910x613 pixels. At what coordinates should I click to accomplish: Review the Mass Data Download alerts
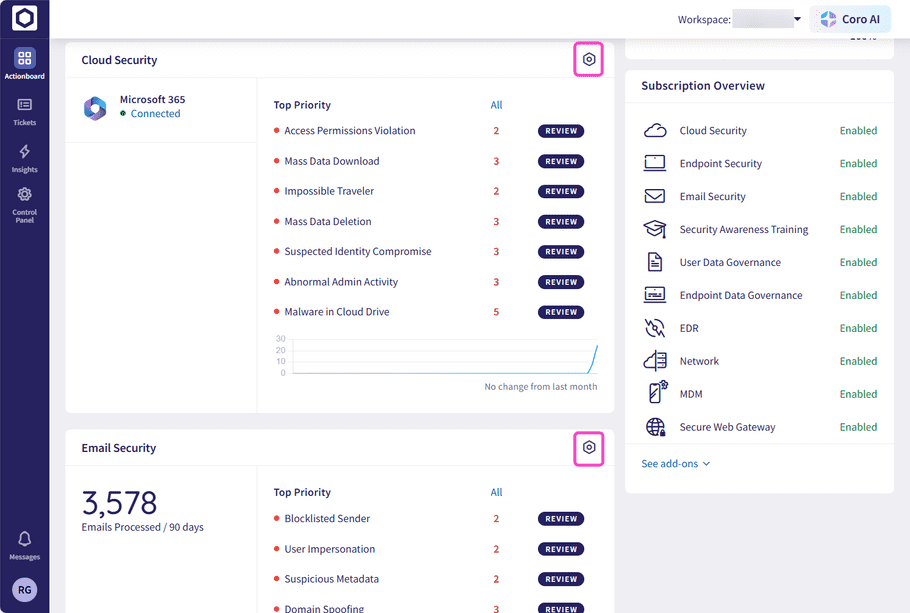pos(561,161)
